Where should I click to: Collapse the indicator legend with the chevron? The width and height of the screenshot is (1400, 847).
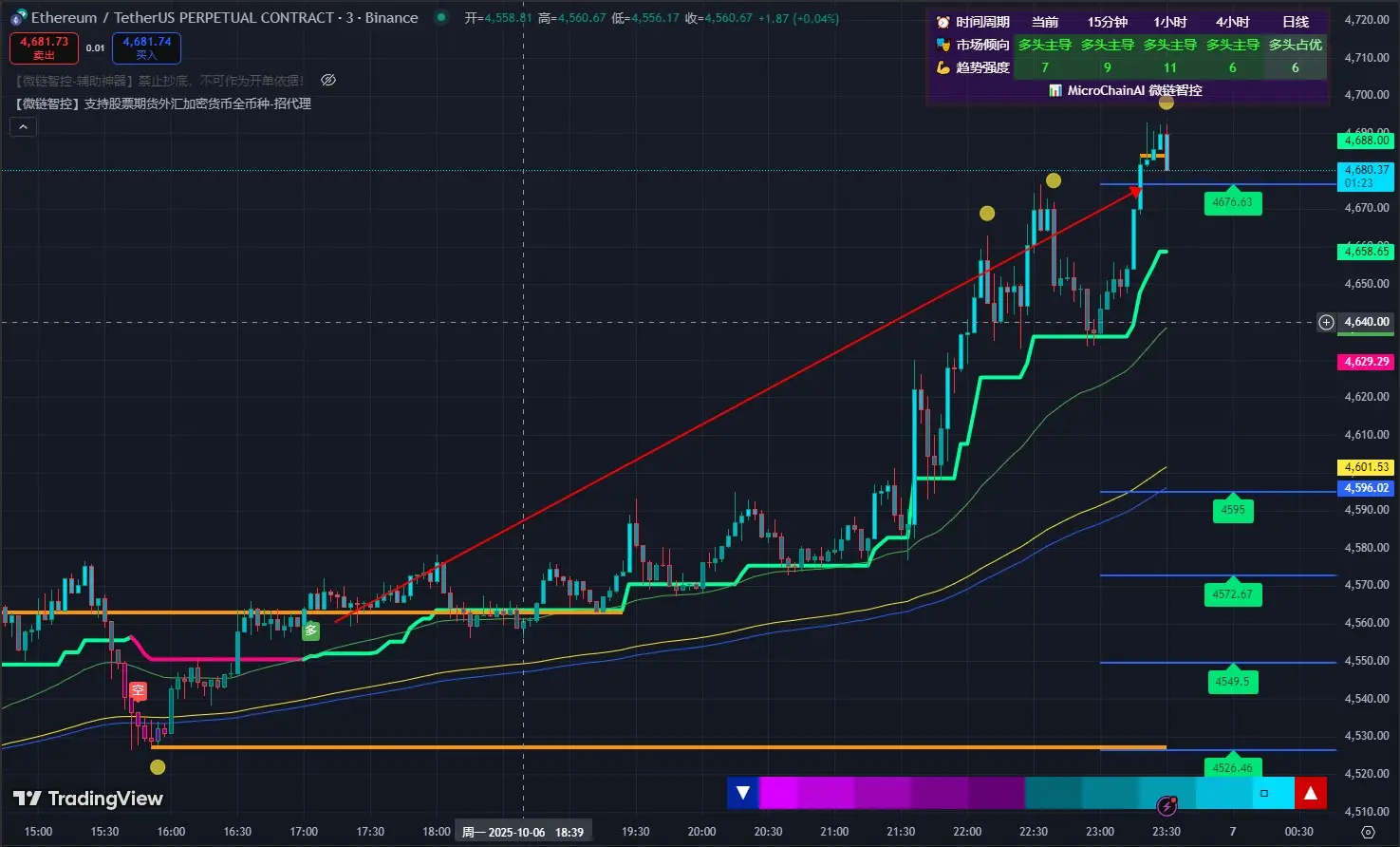(23, 127)
